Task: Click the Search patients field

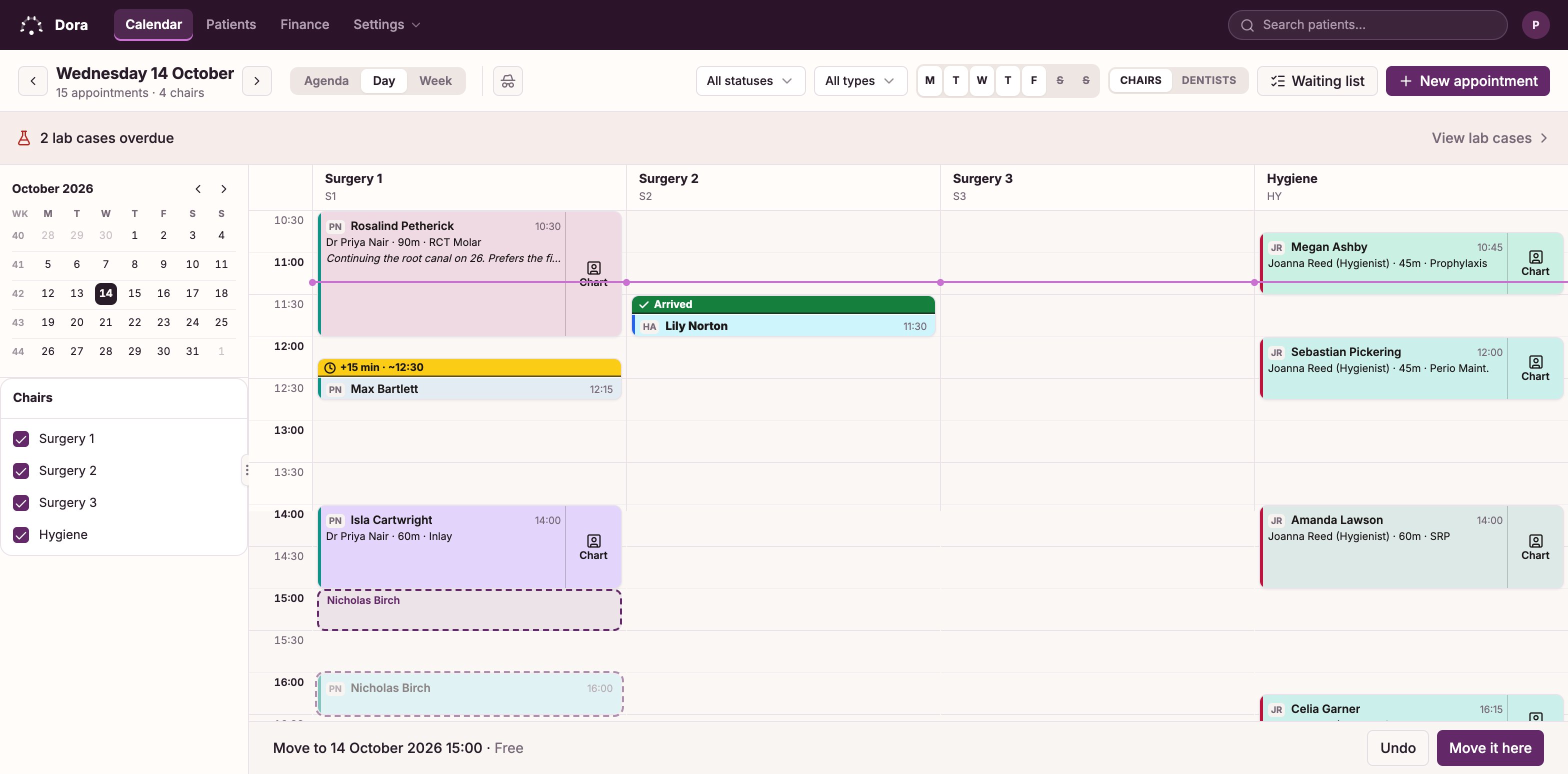Action: 1367,25
